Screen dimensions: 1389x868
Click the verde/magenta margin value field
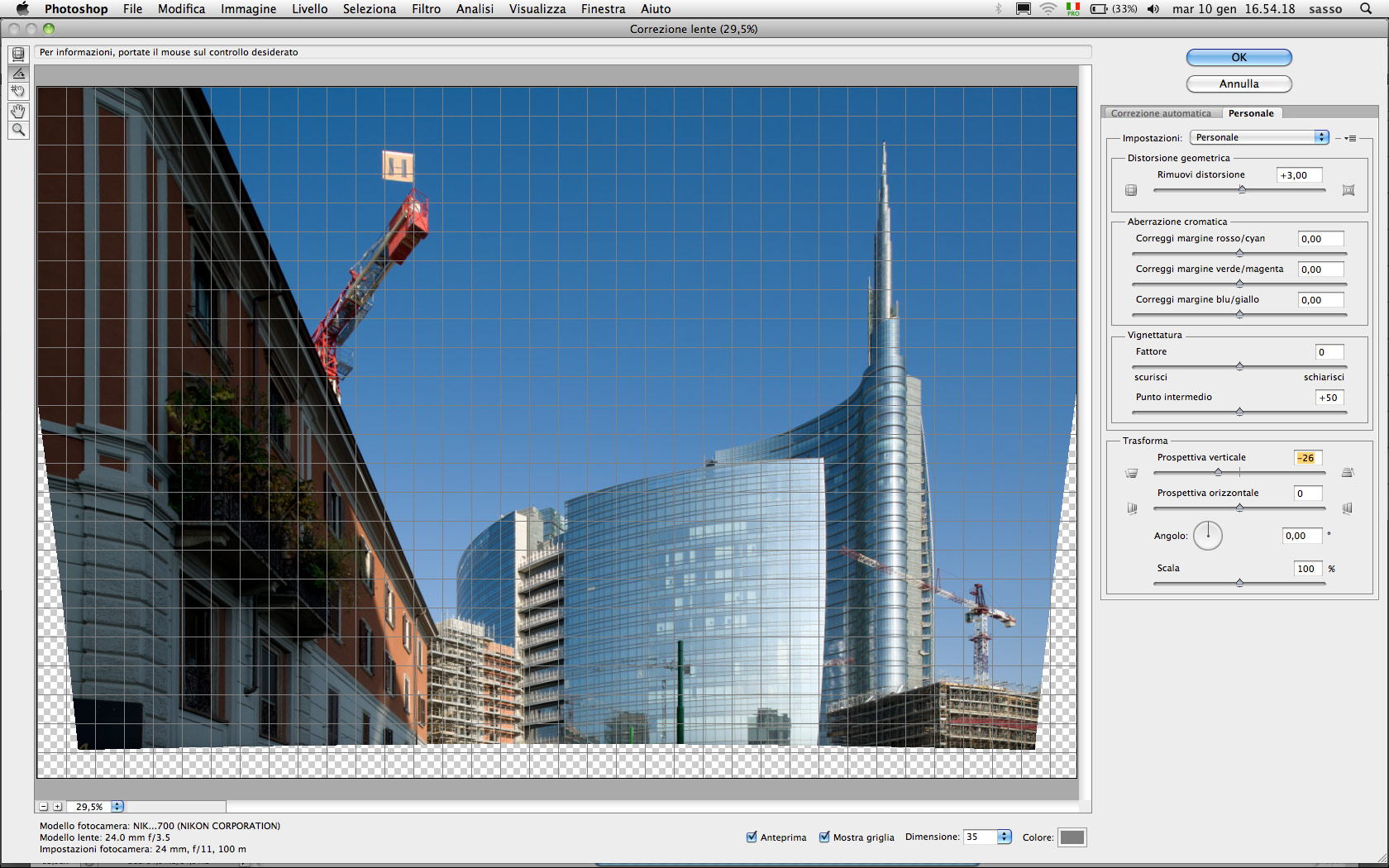(x=1320, y=269)
